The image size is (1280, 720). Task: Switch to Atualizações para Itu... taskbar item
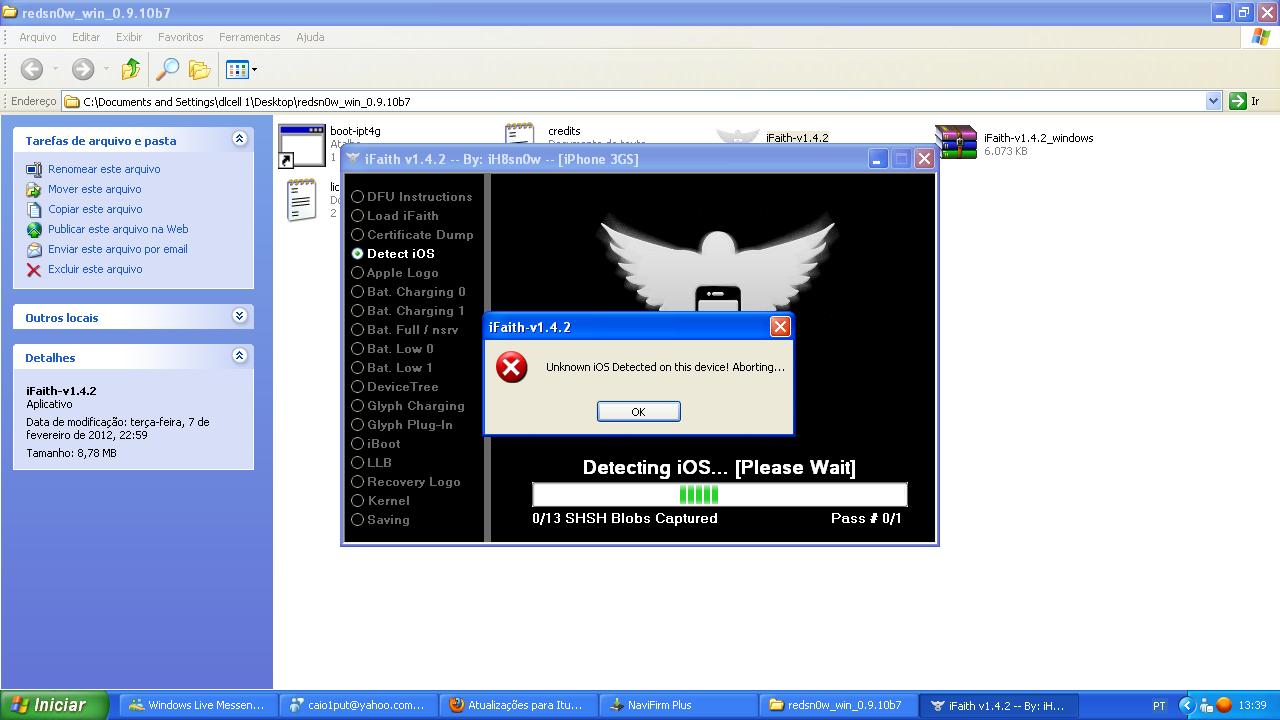coord(518,705)
